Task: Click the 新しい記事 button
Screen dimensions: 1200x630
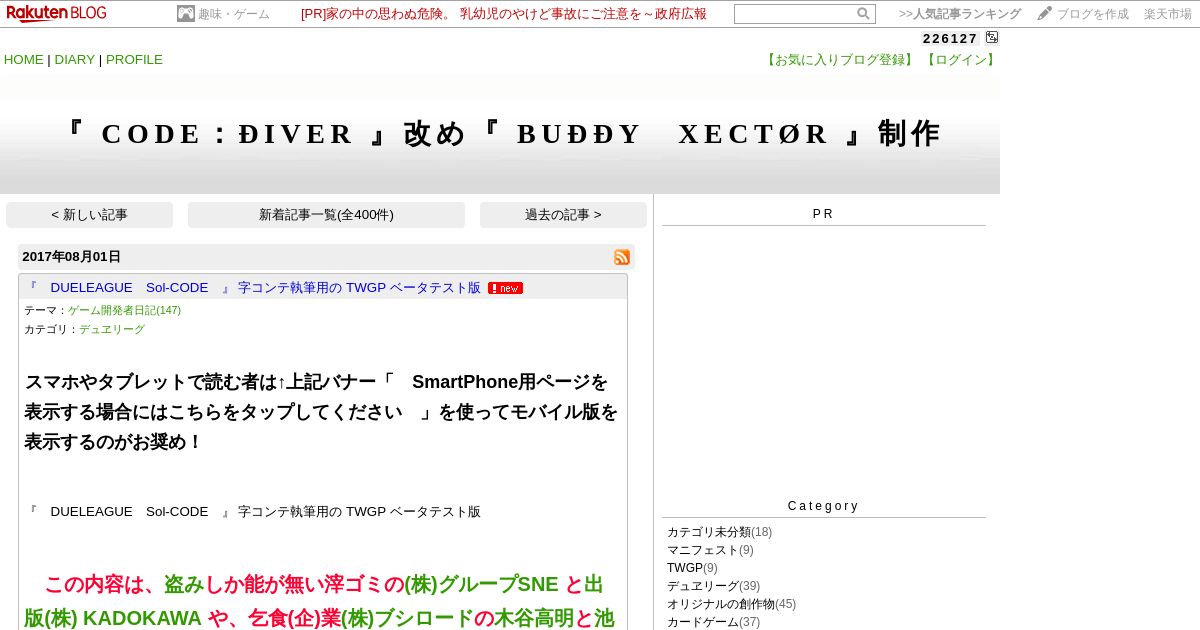Action: click(89, 215)
